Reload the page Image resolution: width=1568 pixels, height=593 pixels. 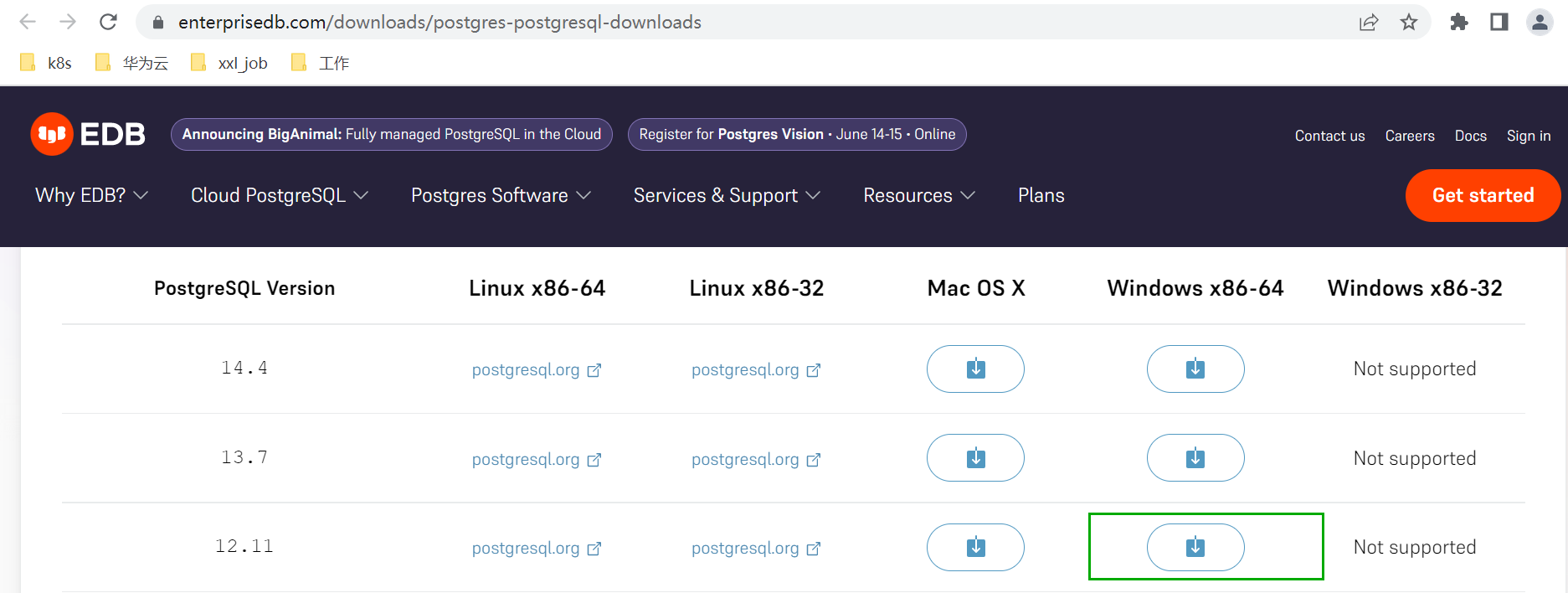[x=108, y=23]
